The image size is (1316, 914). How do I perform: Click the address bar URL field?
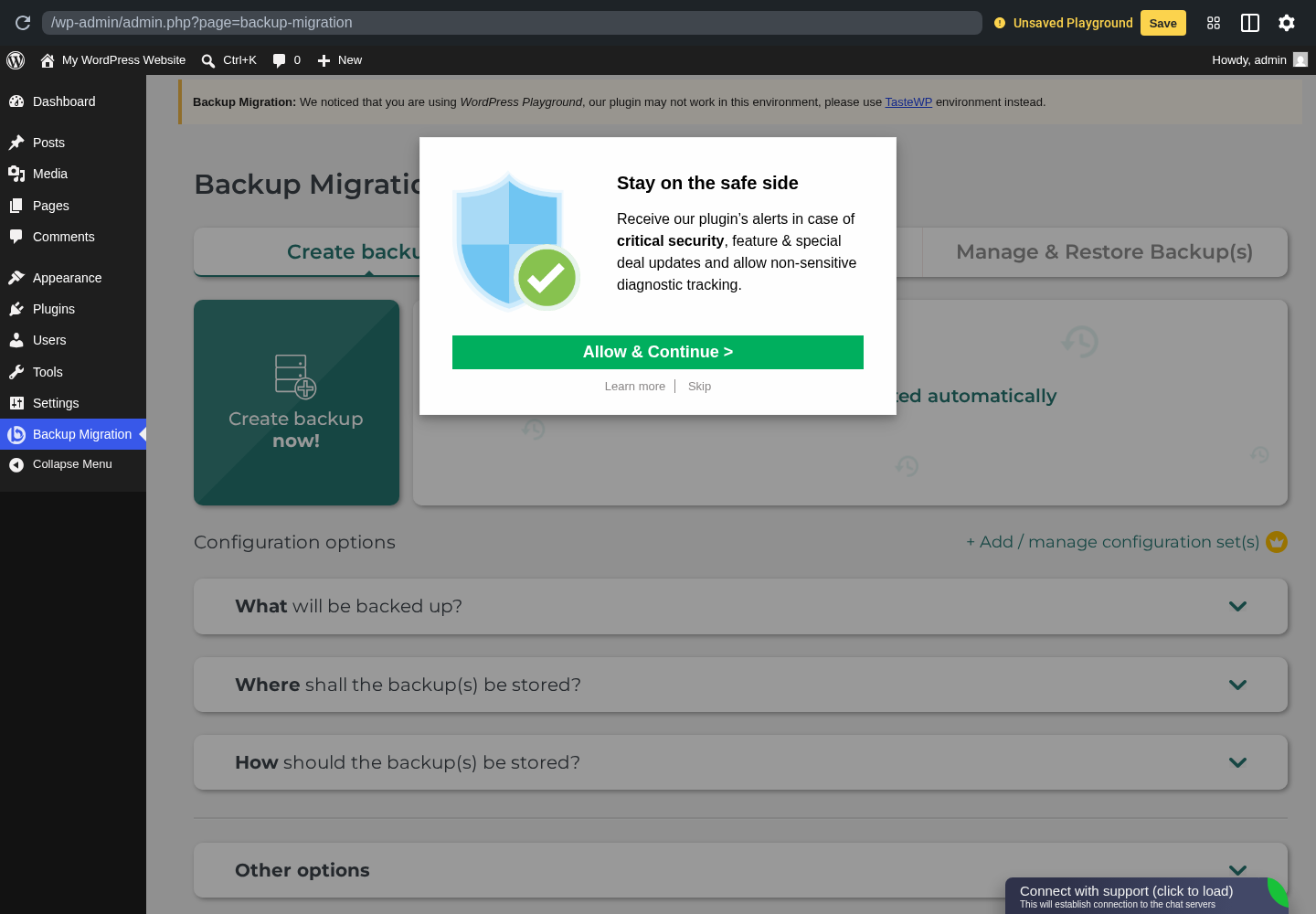[512, 23]
